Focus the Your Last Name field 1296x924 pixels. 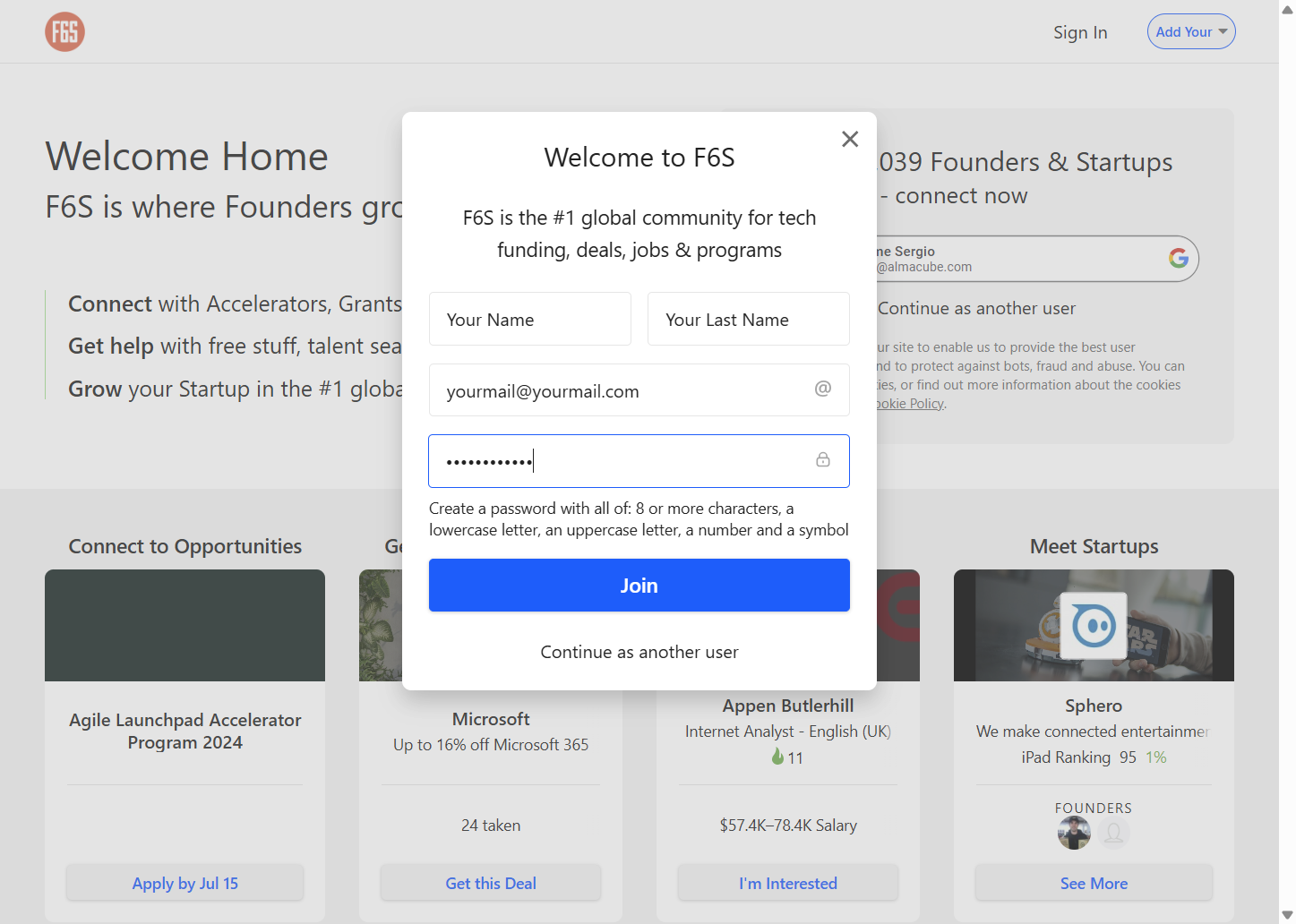click(x=749, y=319)
